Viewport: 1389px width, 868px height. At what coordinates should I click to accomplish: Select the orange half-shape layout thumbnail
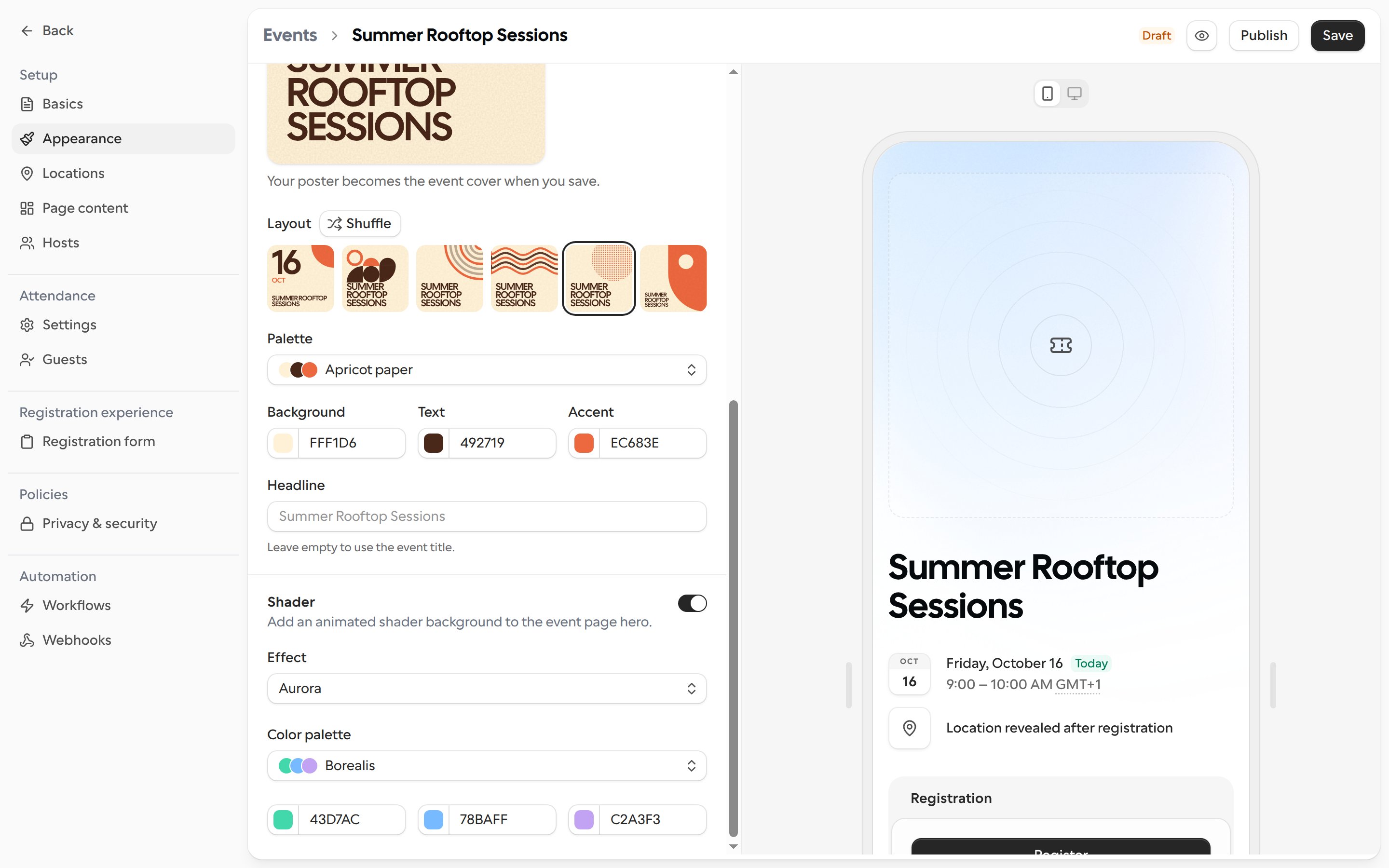(x=673, y=278)
